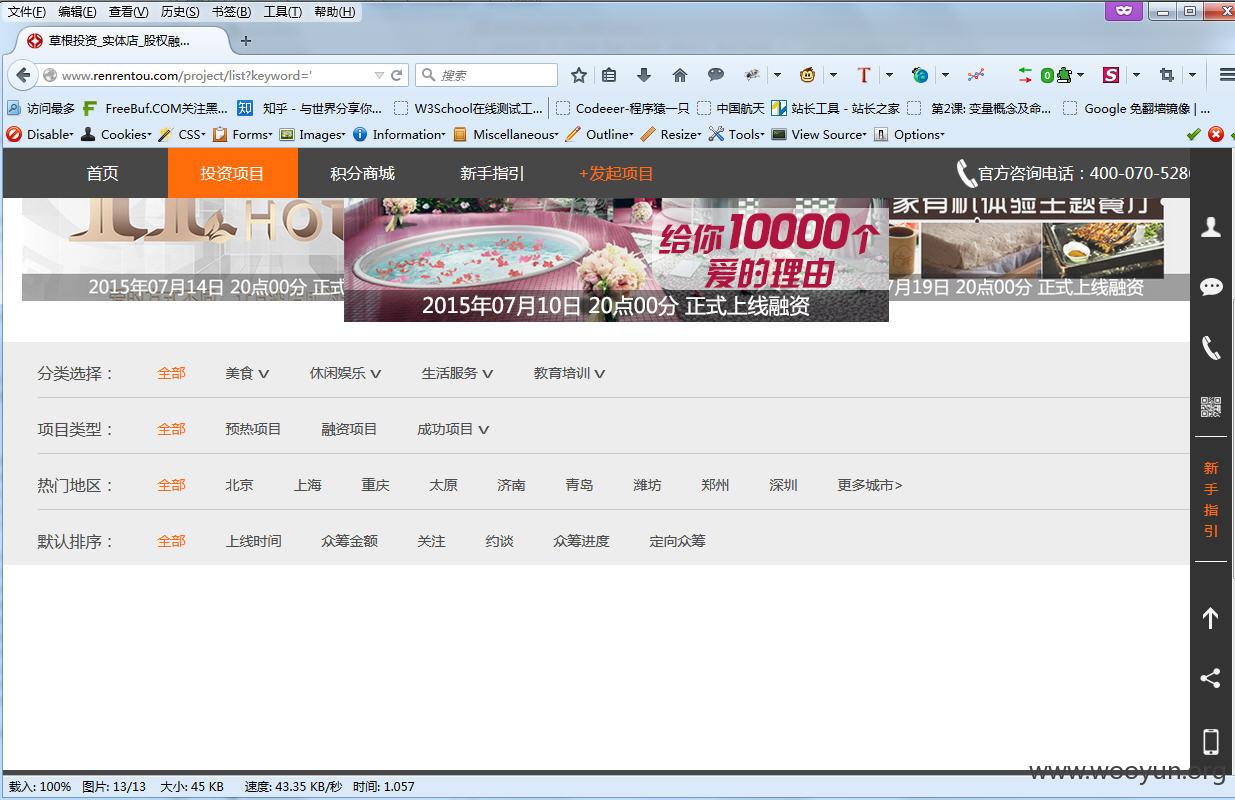Open the 新手指引 navigation tab

[492, 173]
